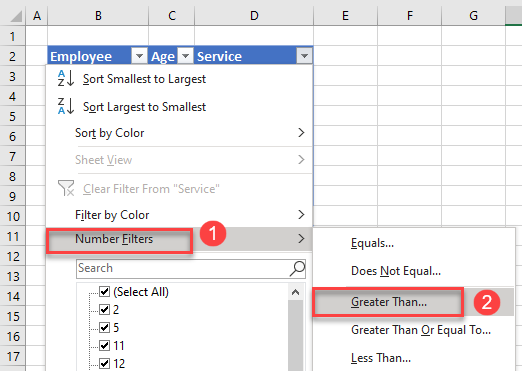Uncheck the checkbox for value 2
Viewport: 522px width, 371px height.
click(x=104, y=309)
